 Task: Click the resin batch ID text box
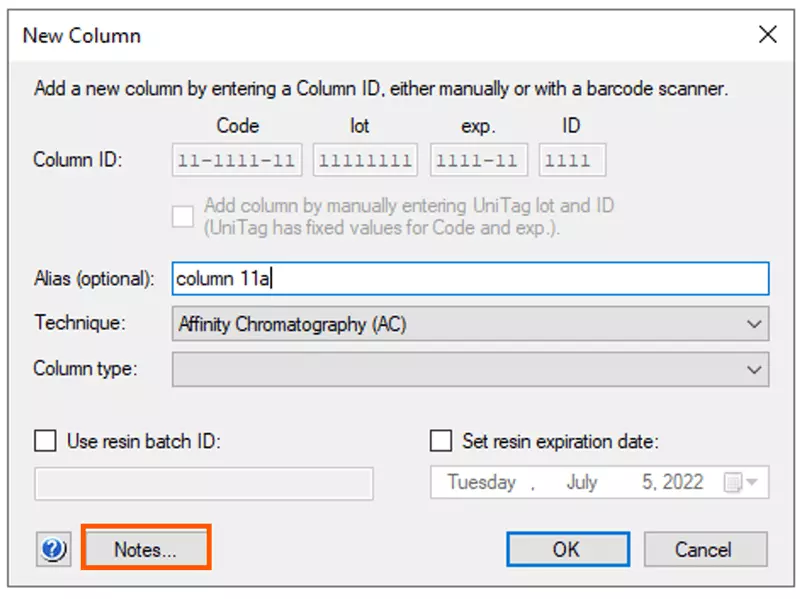tap(204, 484)
